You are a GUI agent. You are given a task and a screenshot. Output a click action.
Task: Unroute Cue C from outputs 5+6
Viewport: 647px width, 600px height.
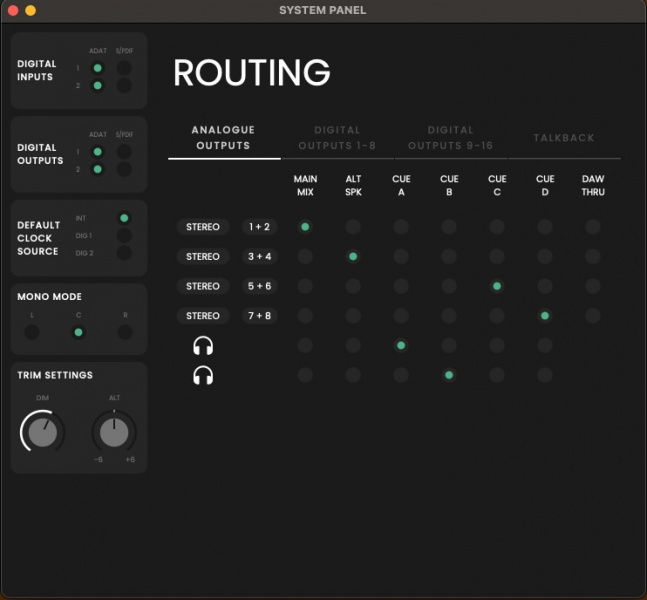[497, 286]
